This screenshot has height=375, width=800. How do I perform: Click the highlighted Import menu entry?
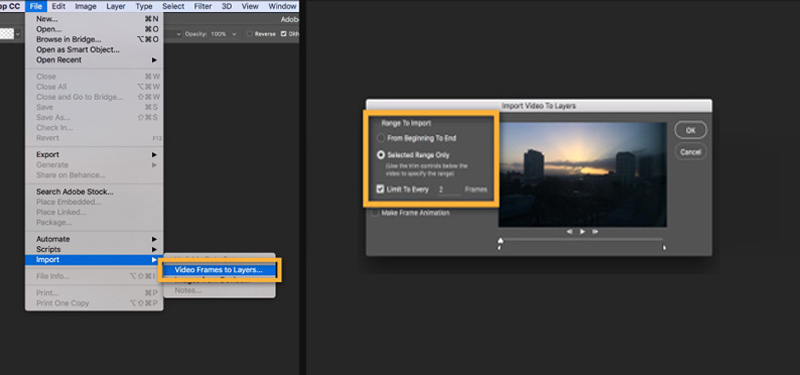94,260
